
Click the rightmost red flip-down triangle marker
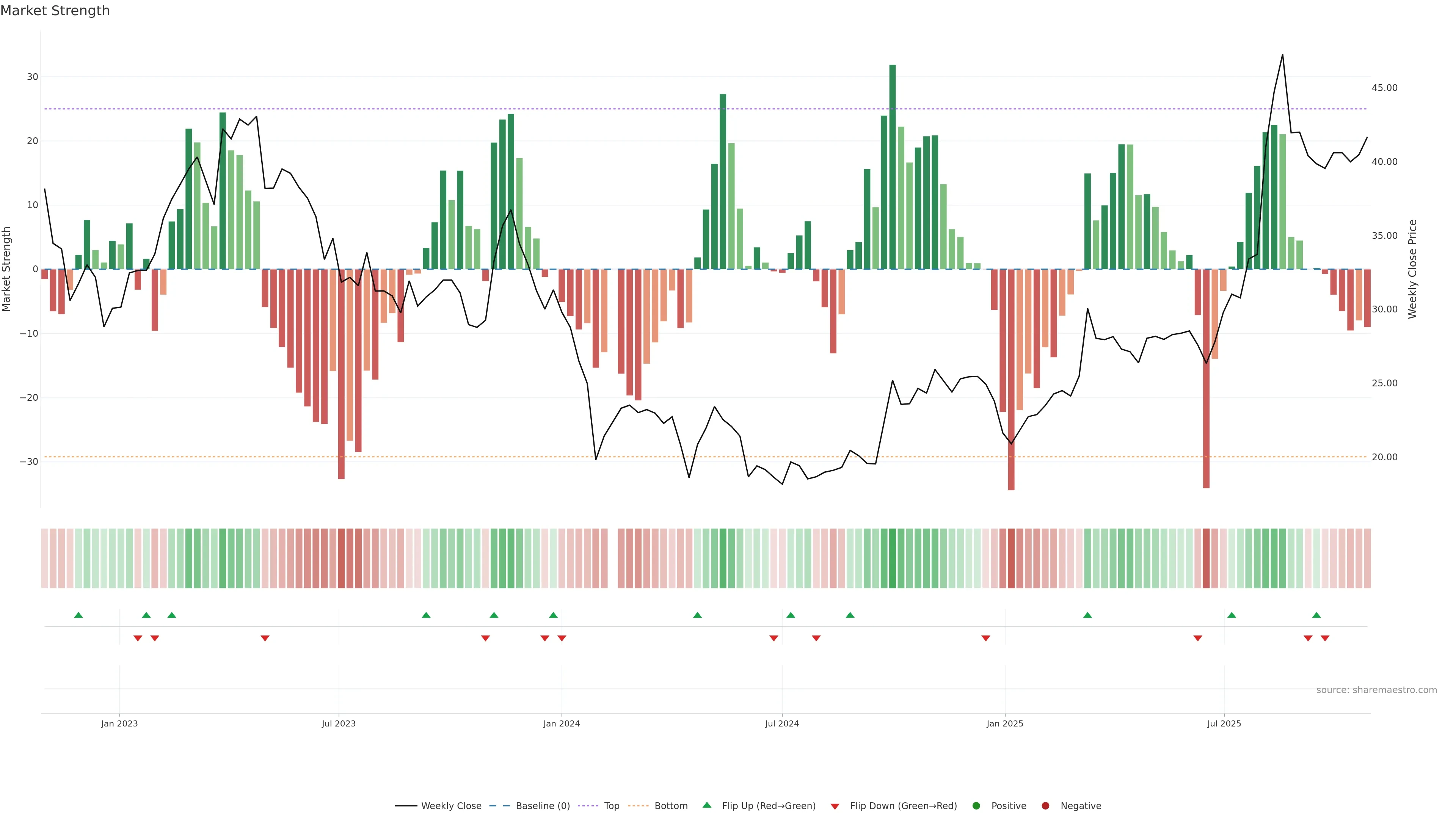[x=1325, y=638]
